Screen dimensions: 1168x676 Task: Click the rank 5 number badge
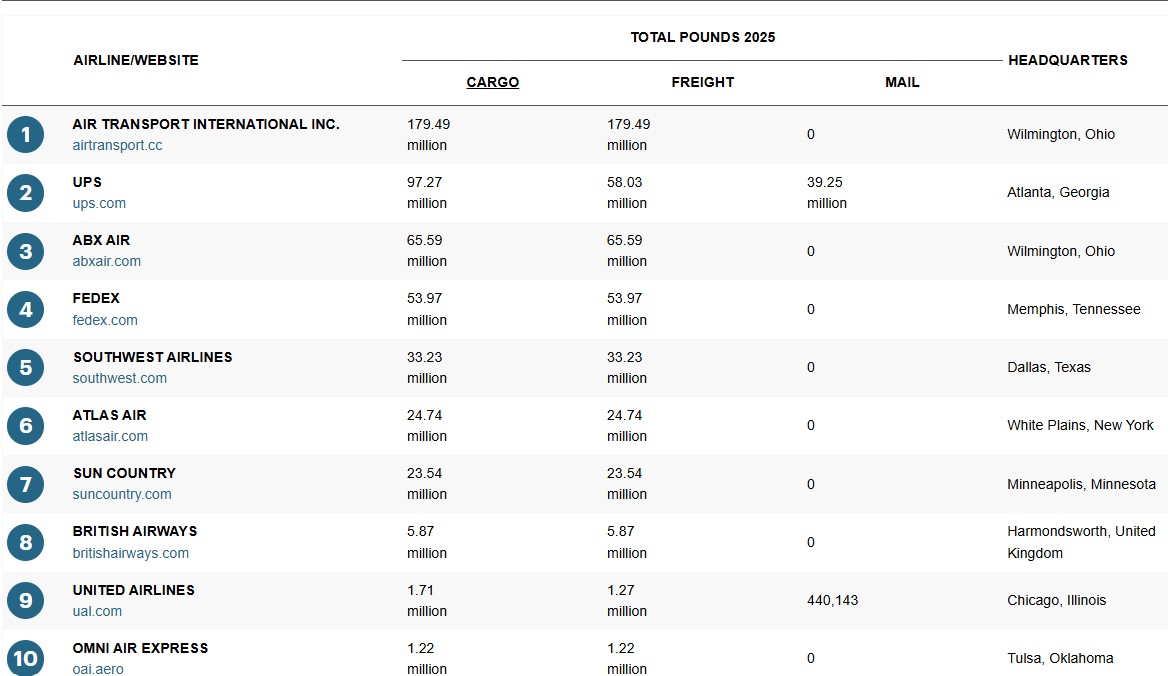click(x=26, y=368)
